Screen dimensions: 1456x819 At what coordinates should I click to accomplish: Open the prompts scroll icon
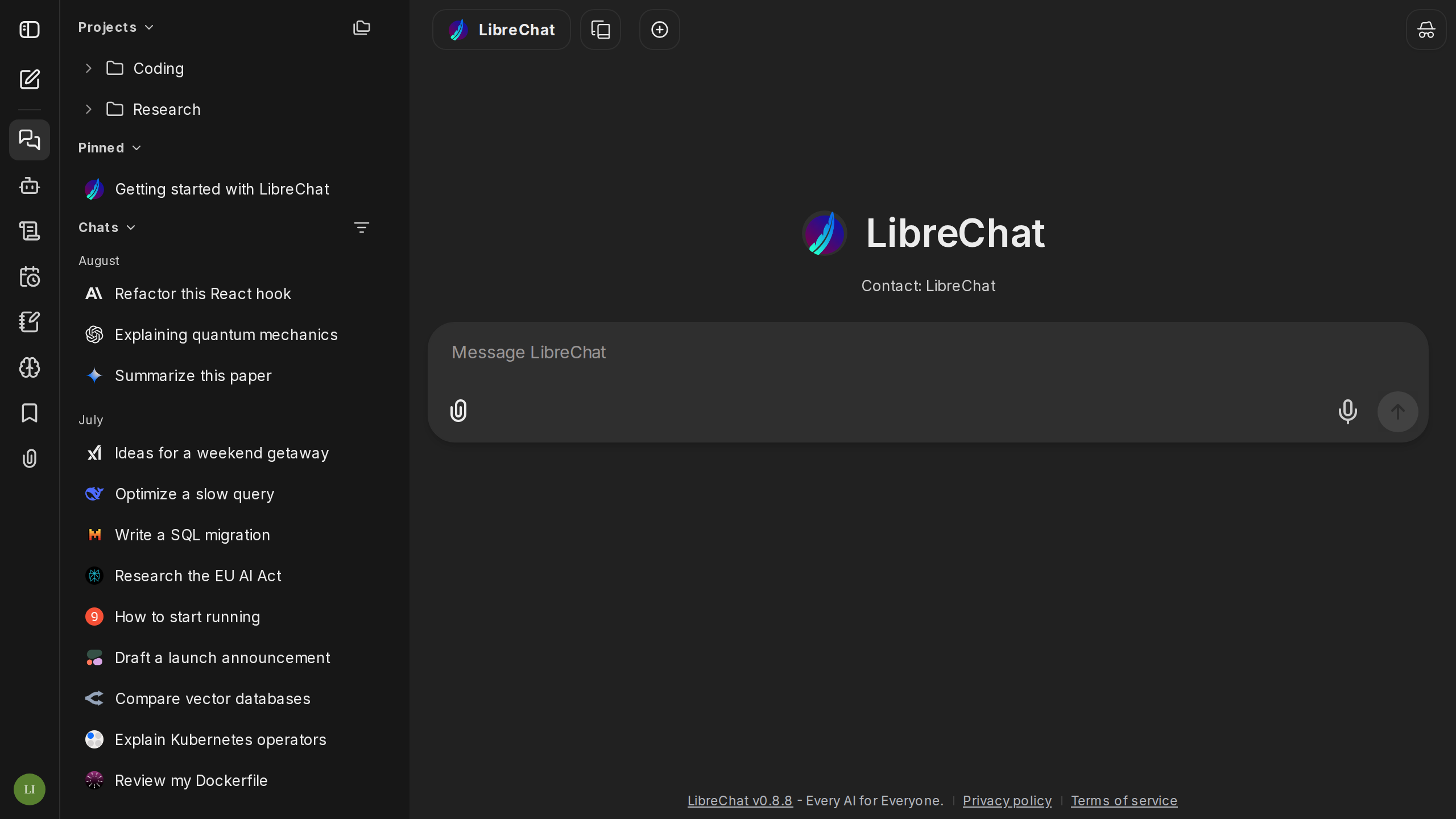coord(30,231)
